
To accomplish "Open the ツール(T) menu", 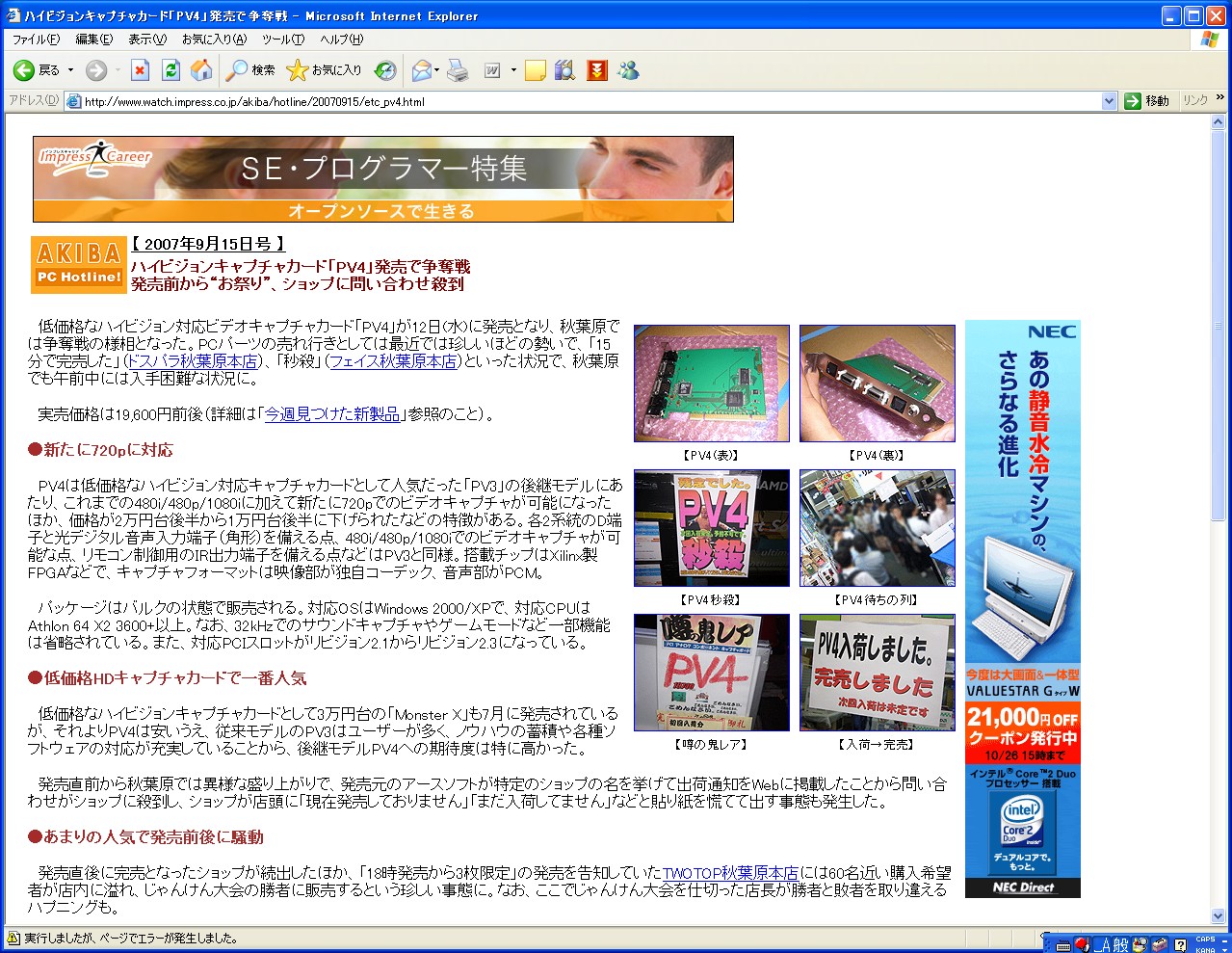I will pos(283,40).
